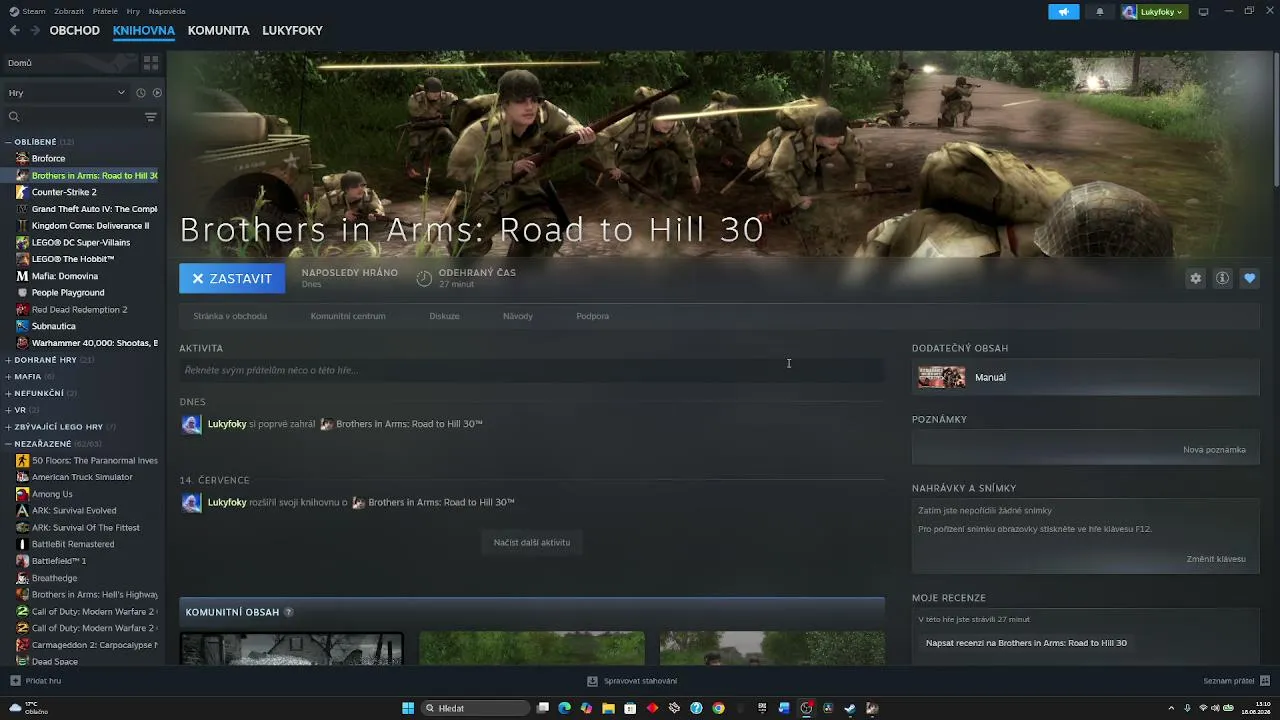
Task: Sort library by recent activity clock icon
Action: [140, 93]
